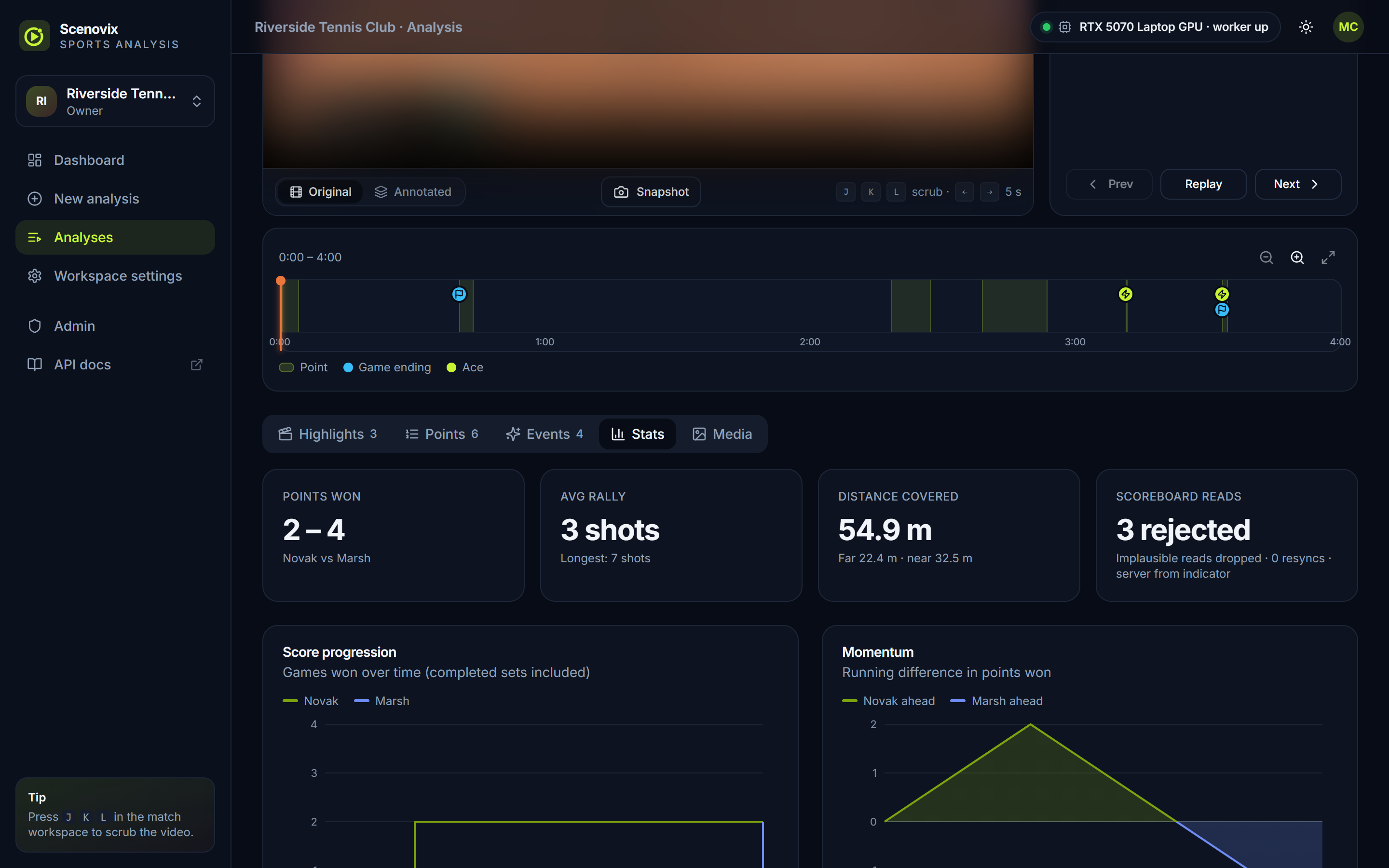Open the MC user avatar menu

tap(1348, 27)
